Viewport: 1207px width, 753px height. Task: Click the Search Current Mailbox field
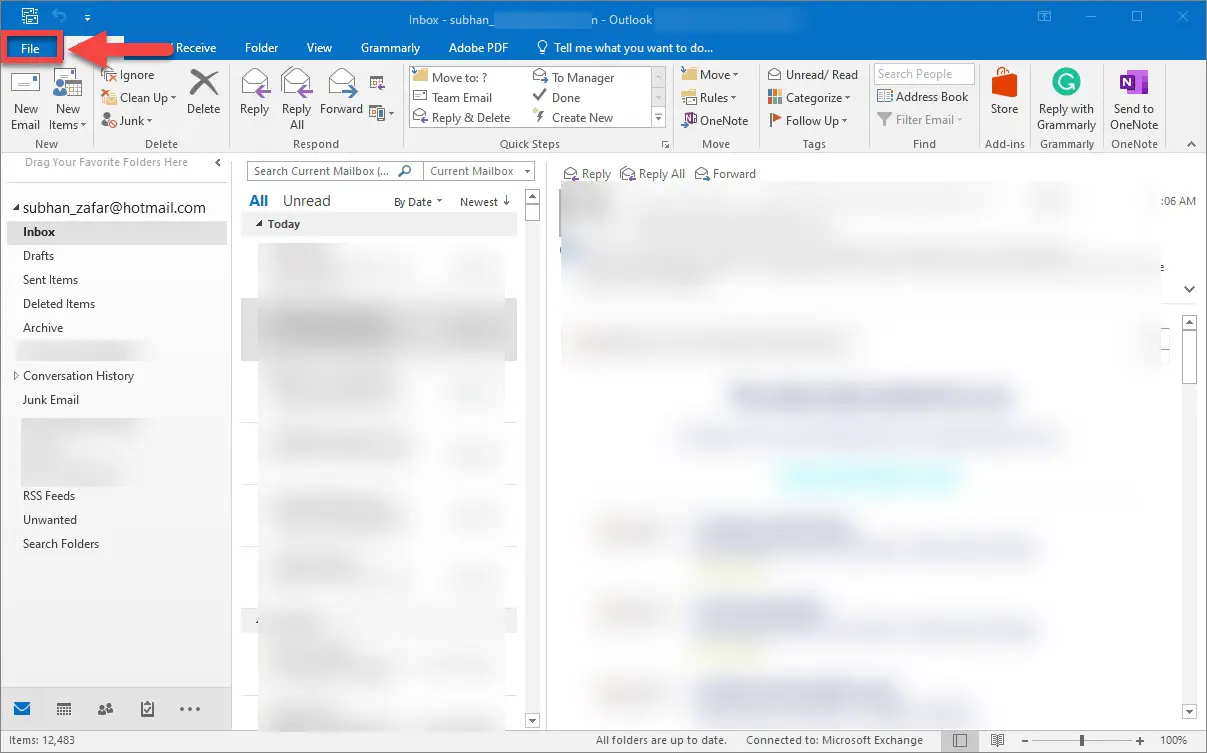pos(334,171)
